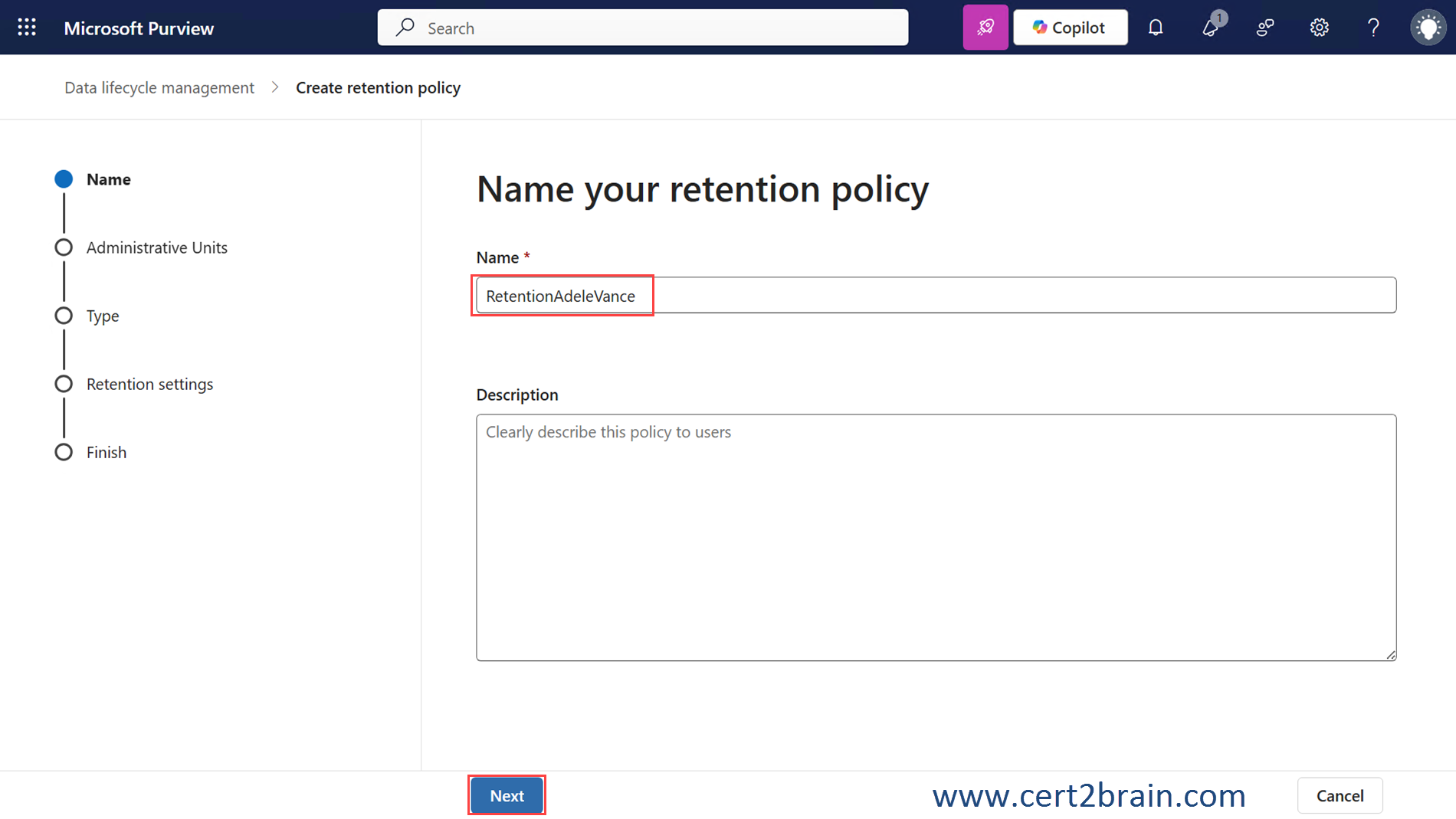The image size is (1456, 819).
Task: Open the notifications bell
Action: pyautogui.click(x=1156, y=28)
